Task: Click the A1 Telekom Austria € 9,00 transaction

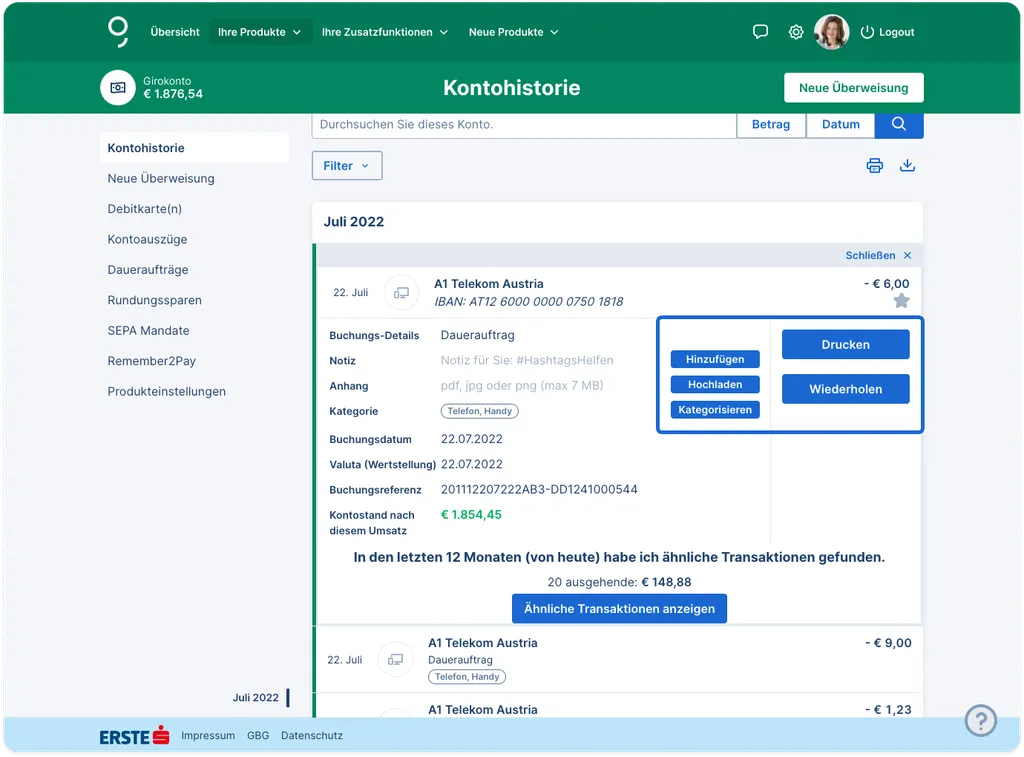Action: (619, 660)
